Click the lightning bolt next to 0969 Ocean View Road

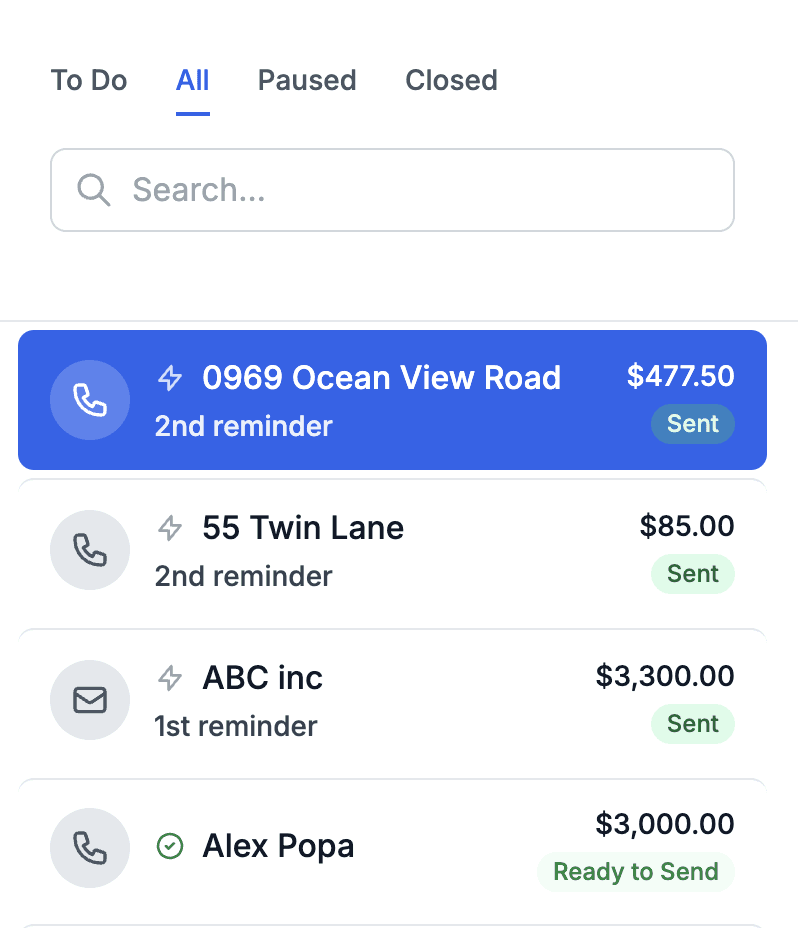(171, 378)
